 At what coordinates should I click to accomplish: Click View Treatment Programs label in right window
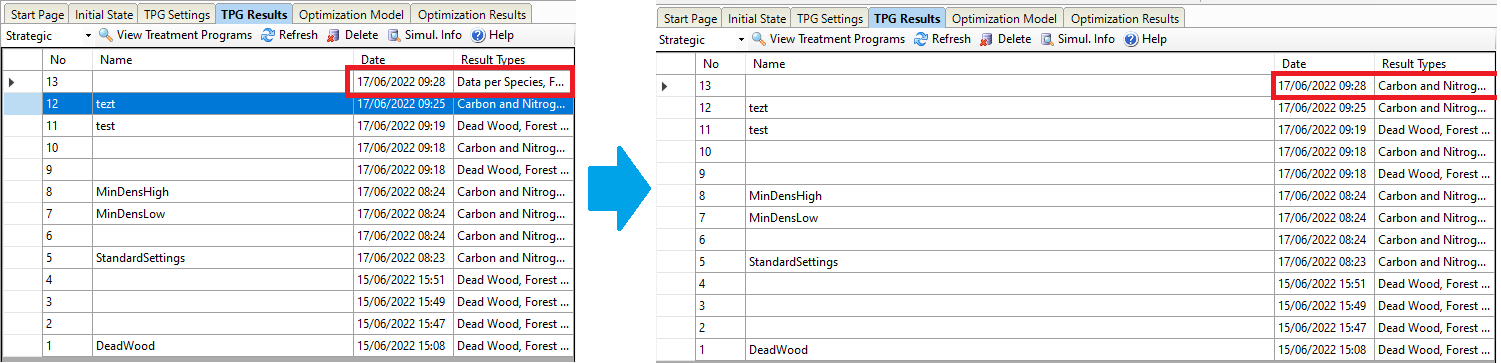pos(837,39)
